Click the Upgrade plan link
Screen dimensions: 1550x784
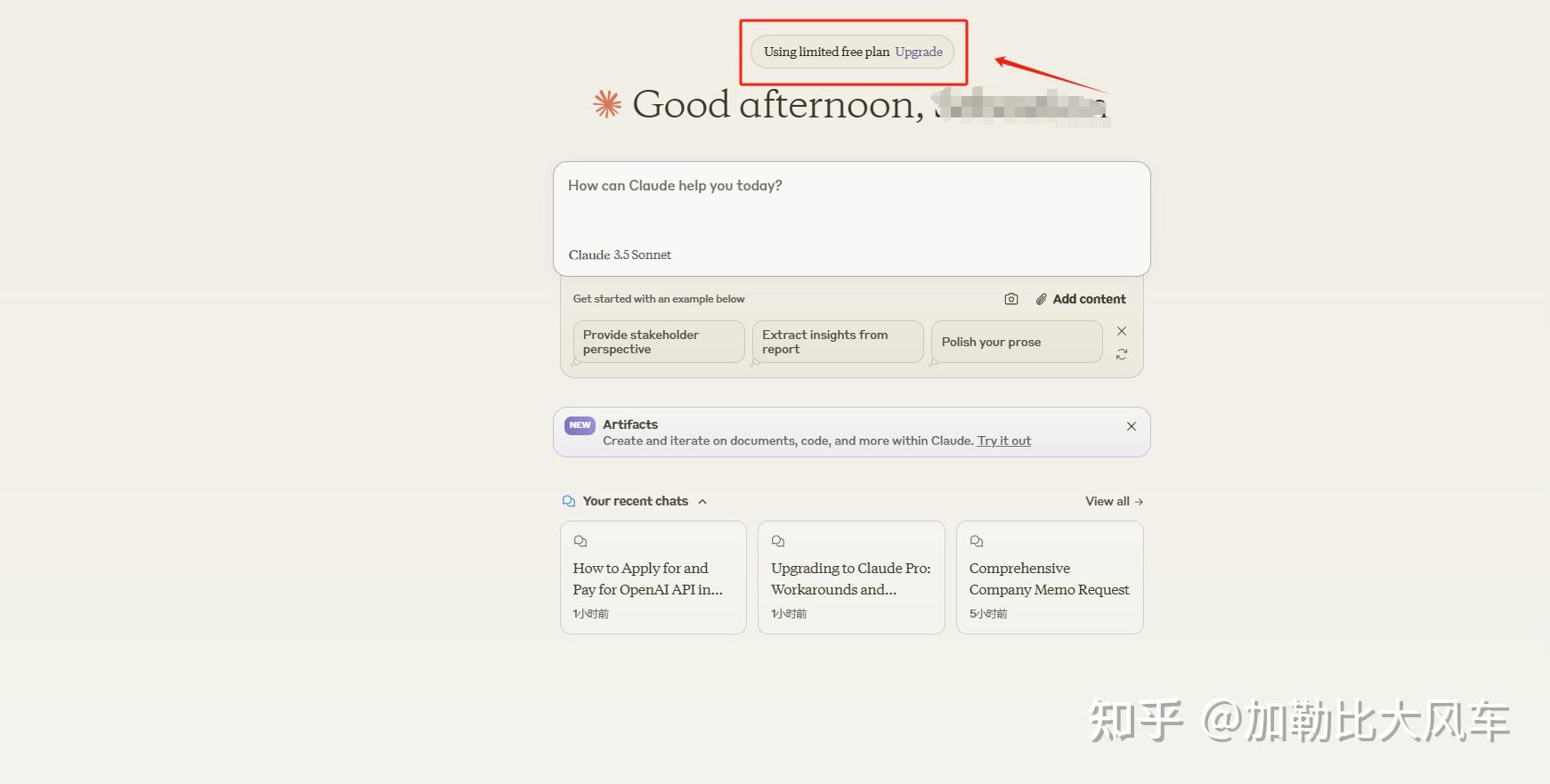click(x=919, y=52)
